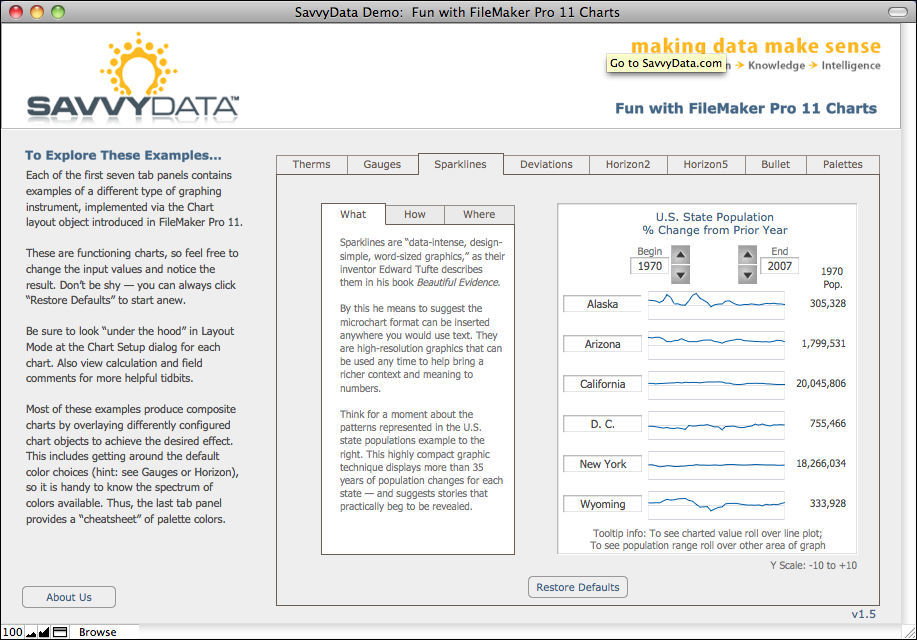This screenshot has width=917, height=640.
Task: Click the green window zoom button
Action: [x=58, y=12]
